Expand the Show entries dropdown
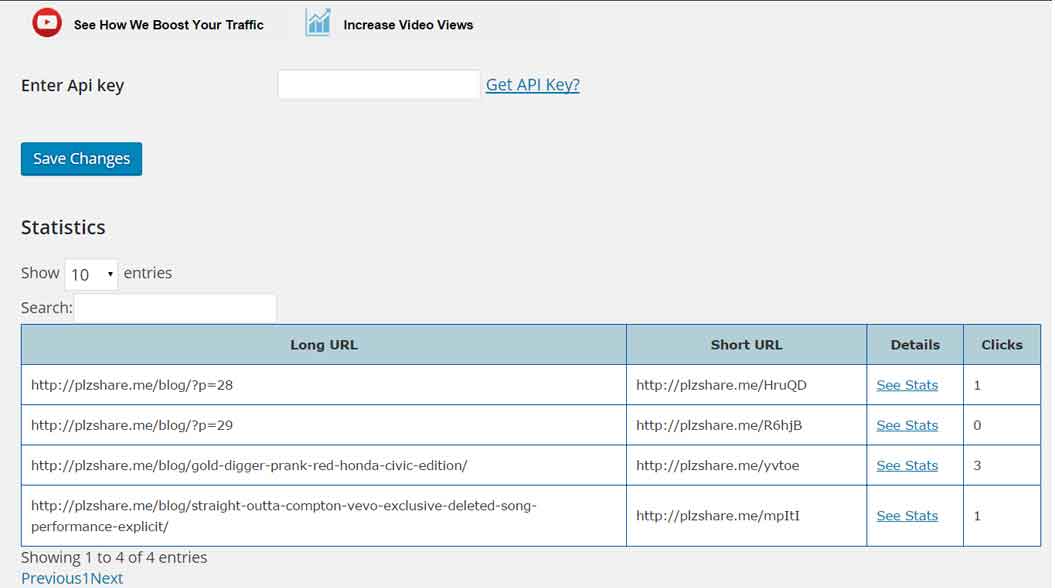The width and height of the screenshot is (1055, 588). click(x=91, y=274)
